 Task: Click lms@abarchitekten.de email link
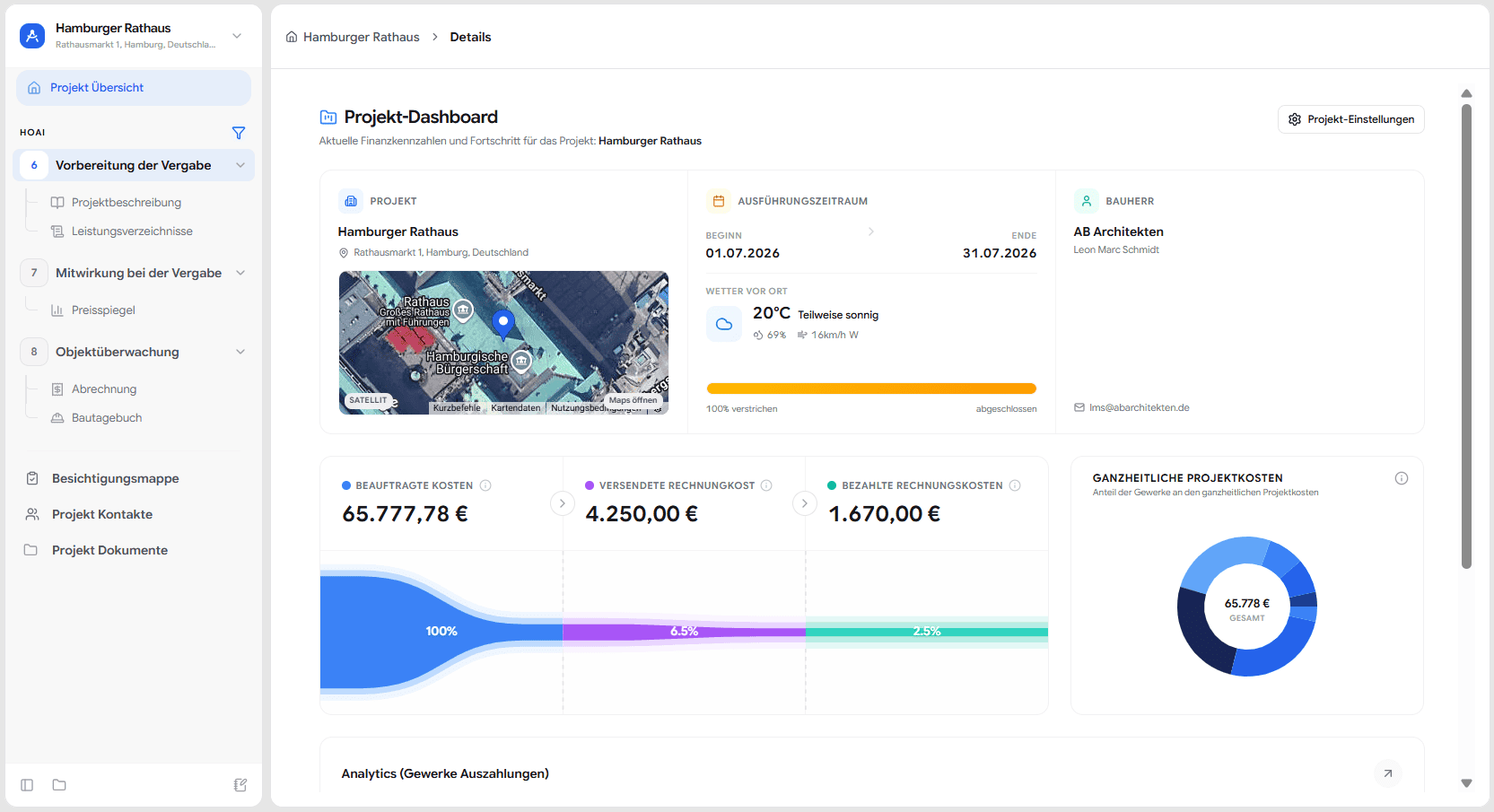point(1139,408)
